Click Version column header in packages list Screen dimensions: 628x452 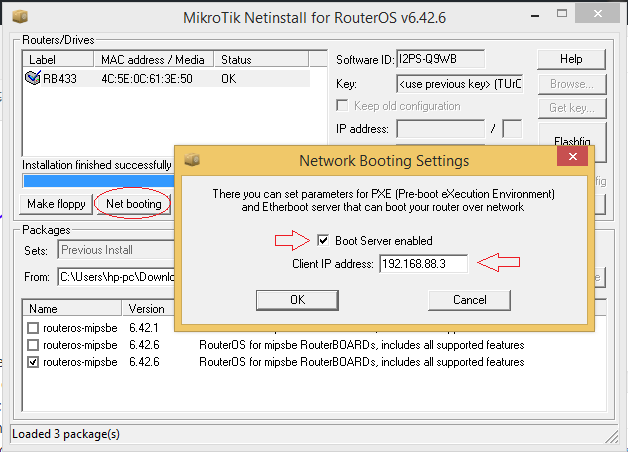[x=148, y=309]
